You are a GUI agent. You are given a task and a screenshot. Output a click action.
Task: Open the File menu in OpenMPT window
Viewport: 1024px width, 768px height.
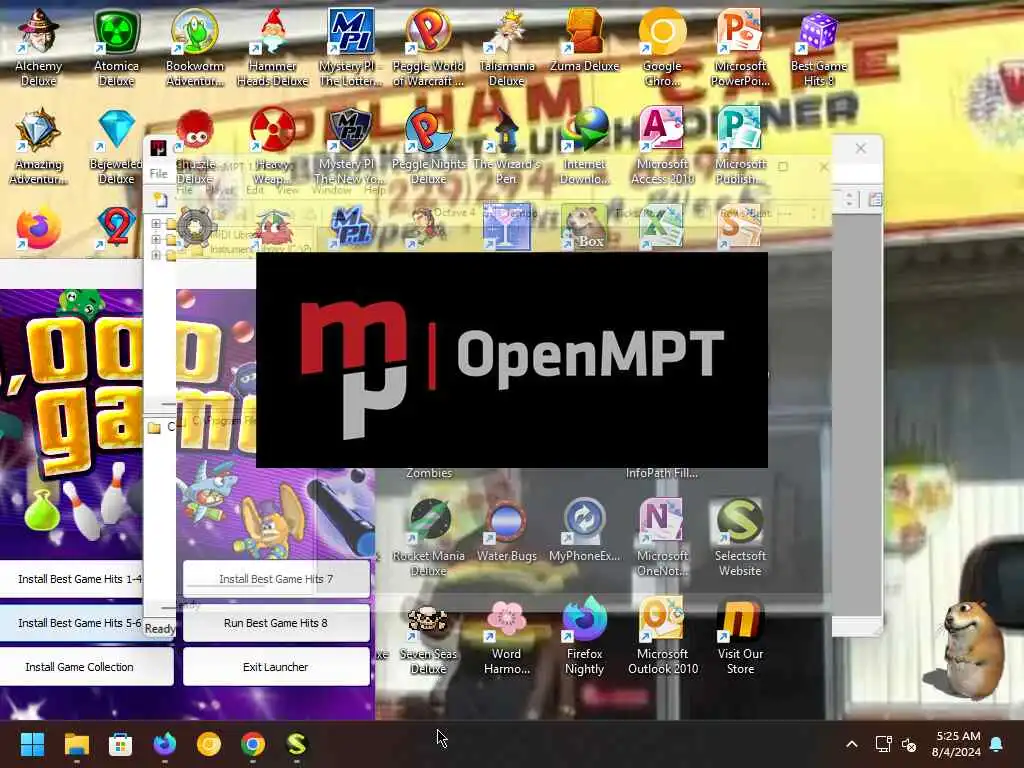click(159, 174)
